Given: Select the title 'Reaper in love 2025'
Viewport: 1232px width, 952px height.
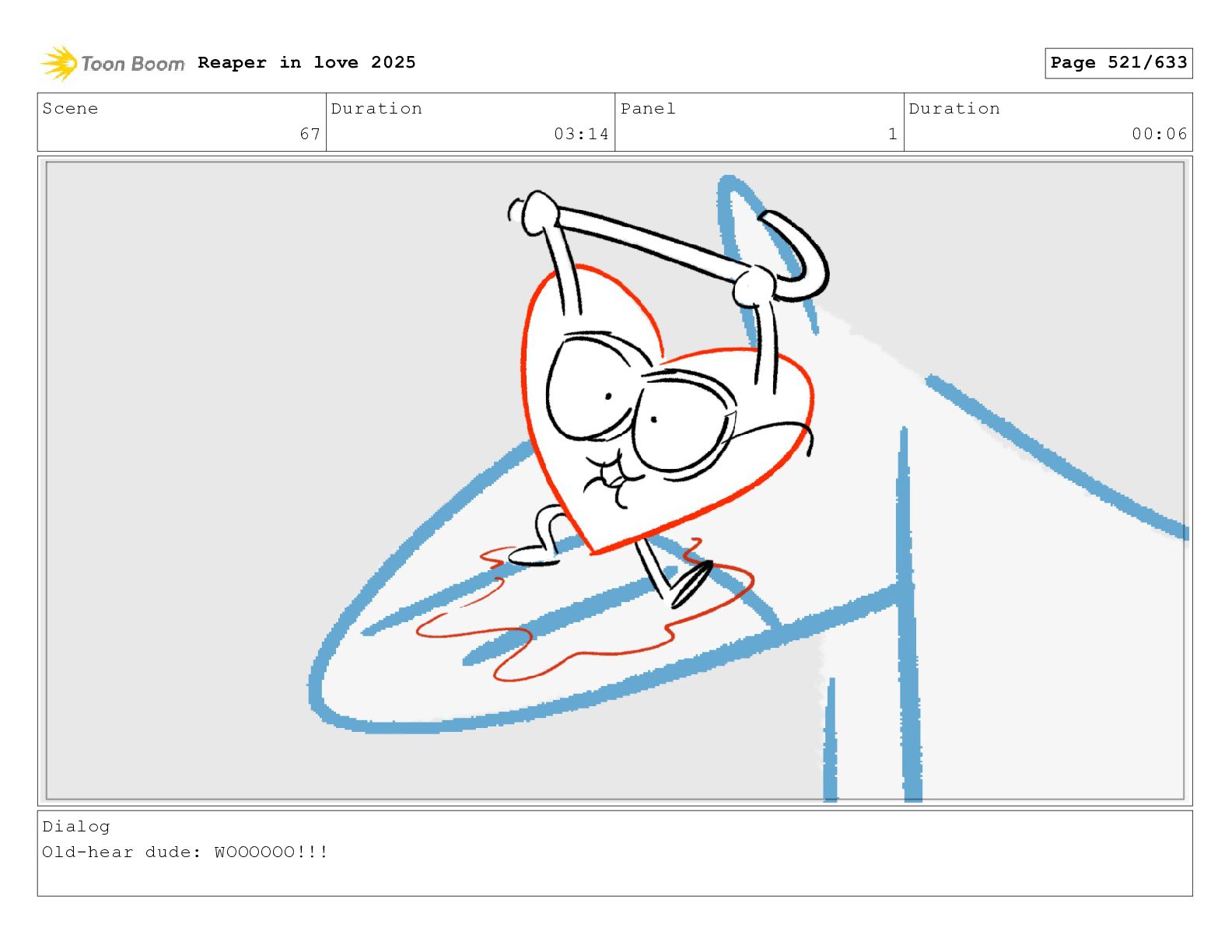Looking at the screenshot, I should point(306,62).
